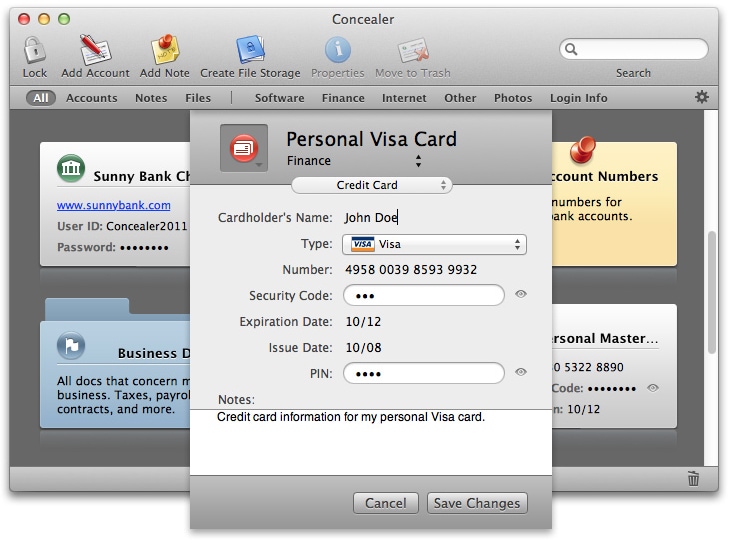The height and width of the screenshot is (540, 730).
Task: Select the Files filter tab
Action: pyautogui.click(x=198, y=98)
